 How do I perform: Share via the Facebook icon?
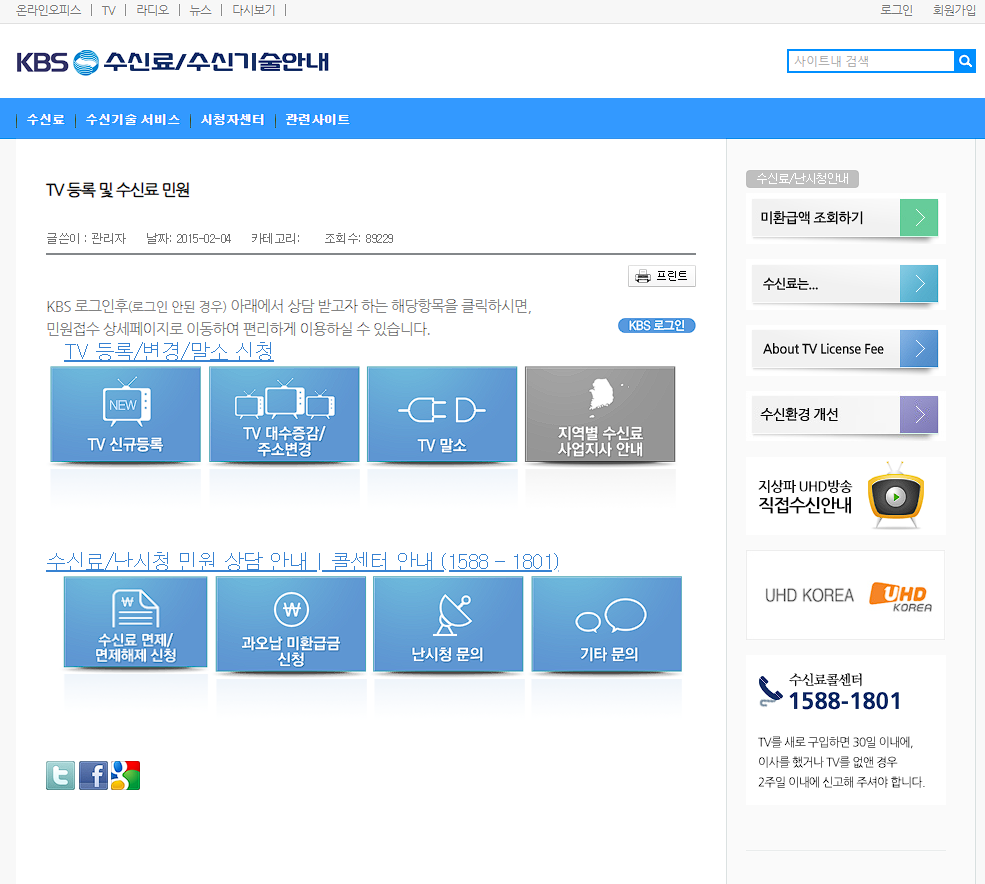[93, 775]
